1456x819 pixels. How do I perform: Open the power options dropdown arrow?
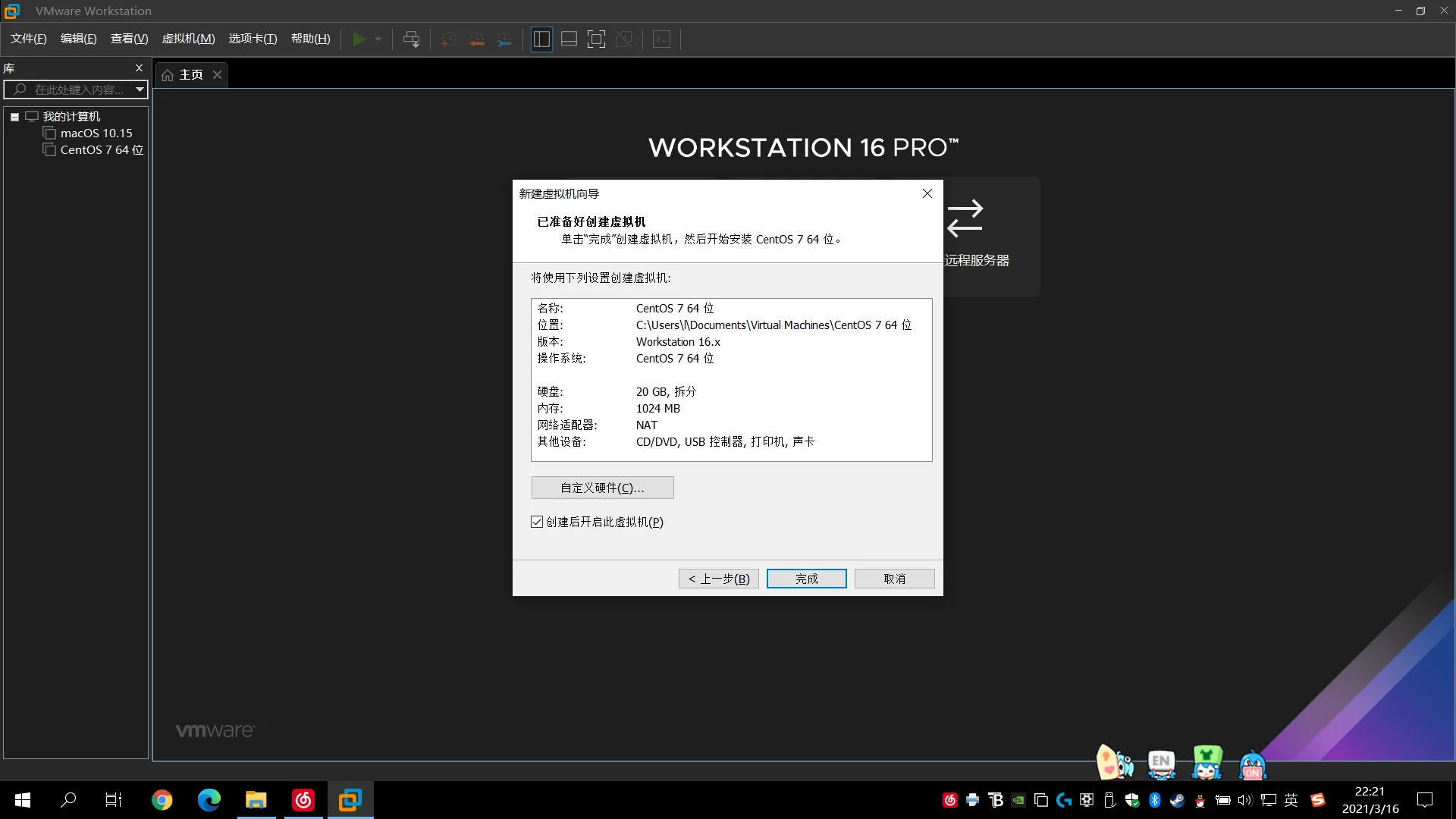point(378,39)
